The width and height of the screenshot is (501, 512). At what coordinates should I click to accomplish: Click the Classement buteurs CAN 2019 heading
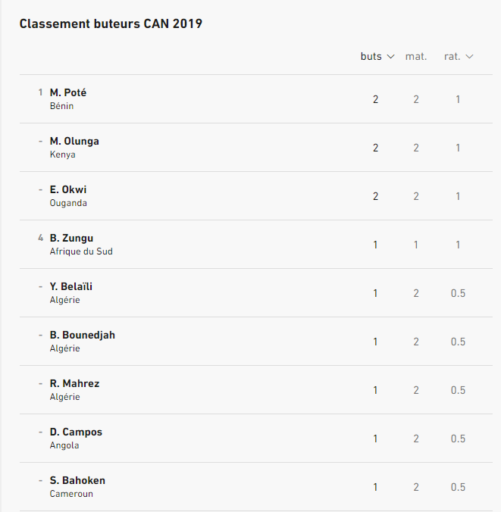coord(111,24)
